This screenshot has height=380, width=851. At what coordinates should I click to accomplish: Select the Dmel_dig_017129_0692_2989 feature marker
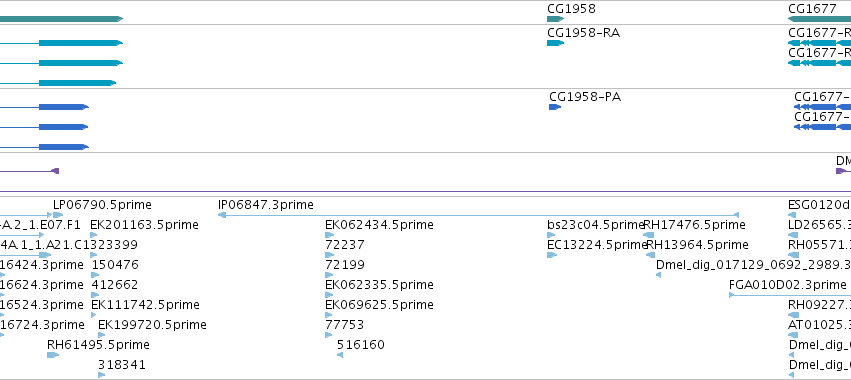coord(658,275)
